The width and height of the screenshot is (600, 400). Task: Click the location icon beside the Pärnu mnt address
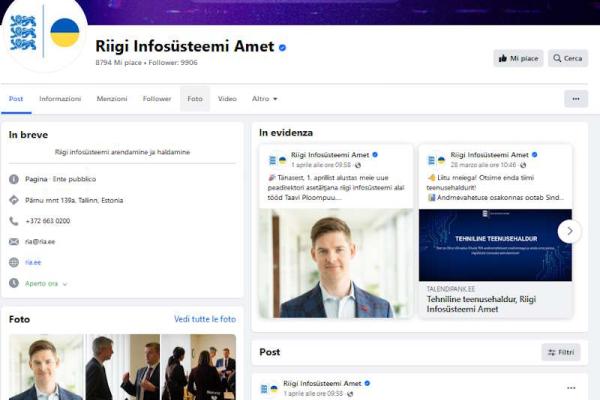14,200
